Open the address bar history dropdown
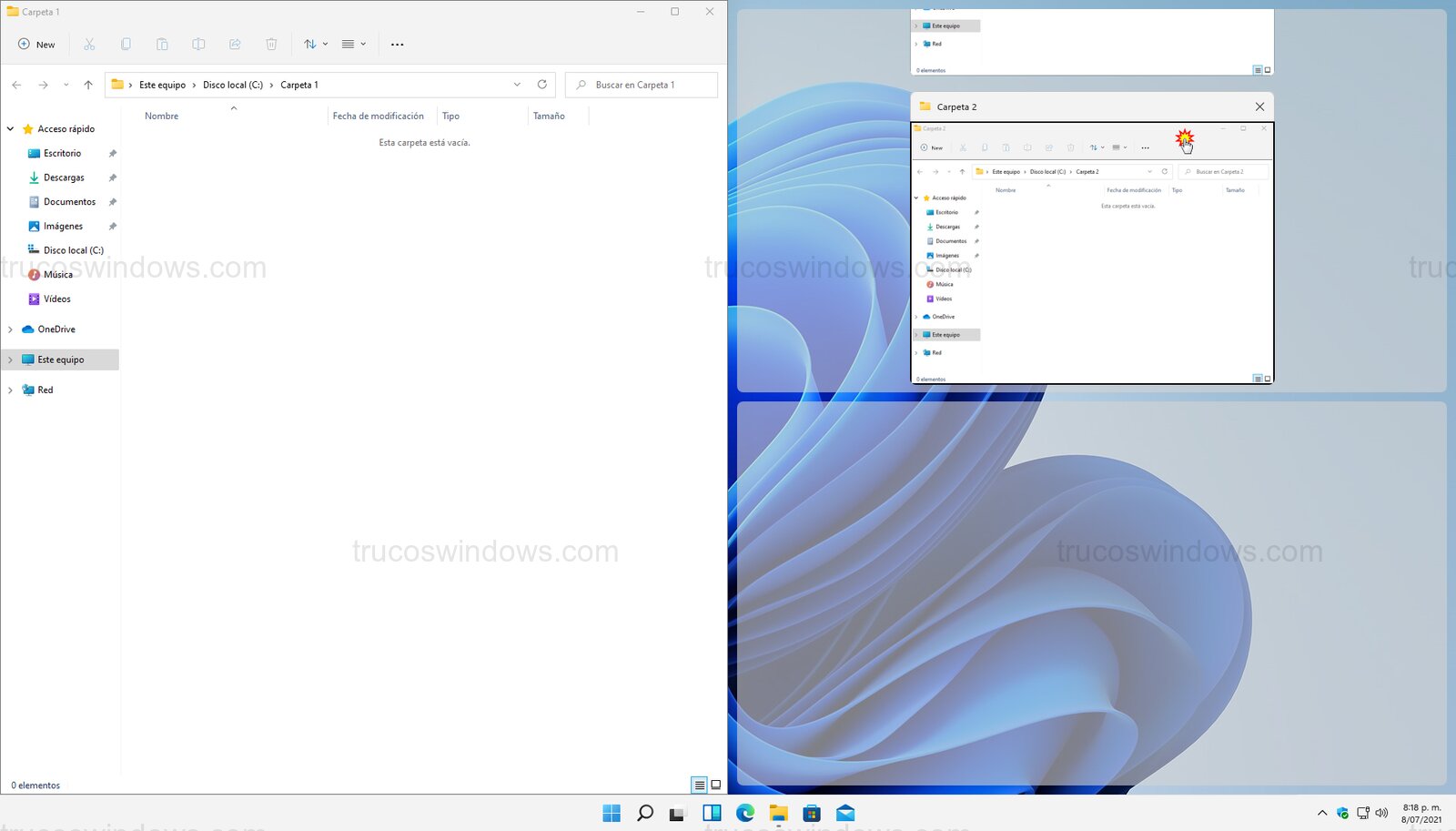The image size is (1456, 831). point(517,85)
